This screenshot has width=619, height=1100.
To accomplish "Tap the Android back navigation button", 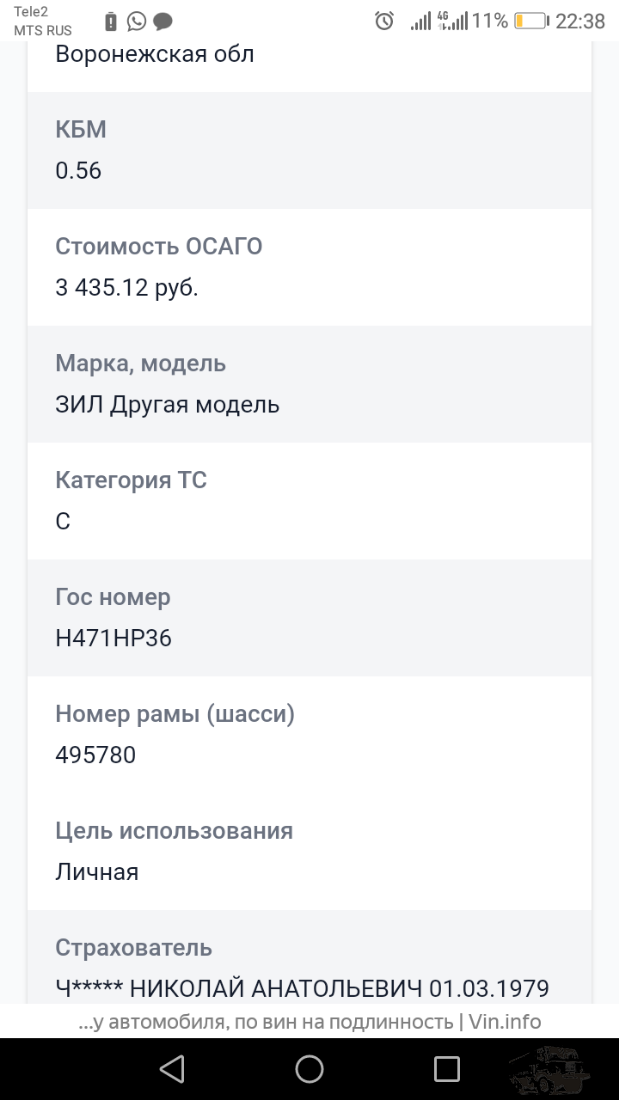I will (172, 1069).
